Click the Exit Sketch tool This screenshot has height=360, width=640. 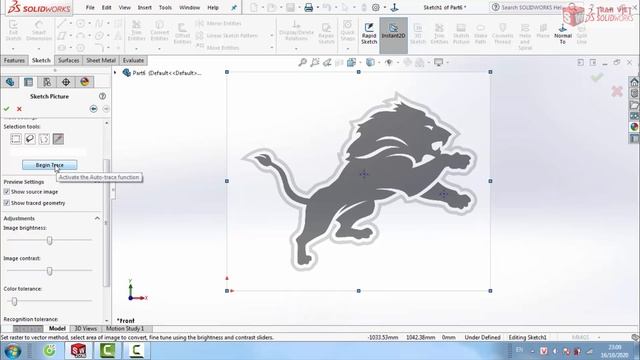click(x=13, y=31)
